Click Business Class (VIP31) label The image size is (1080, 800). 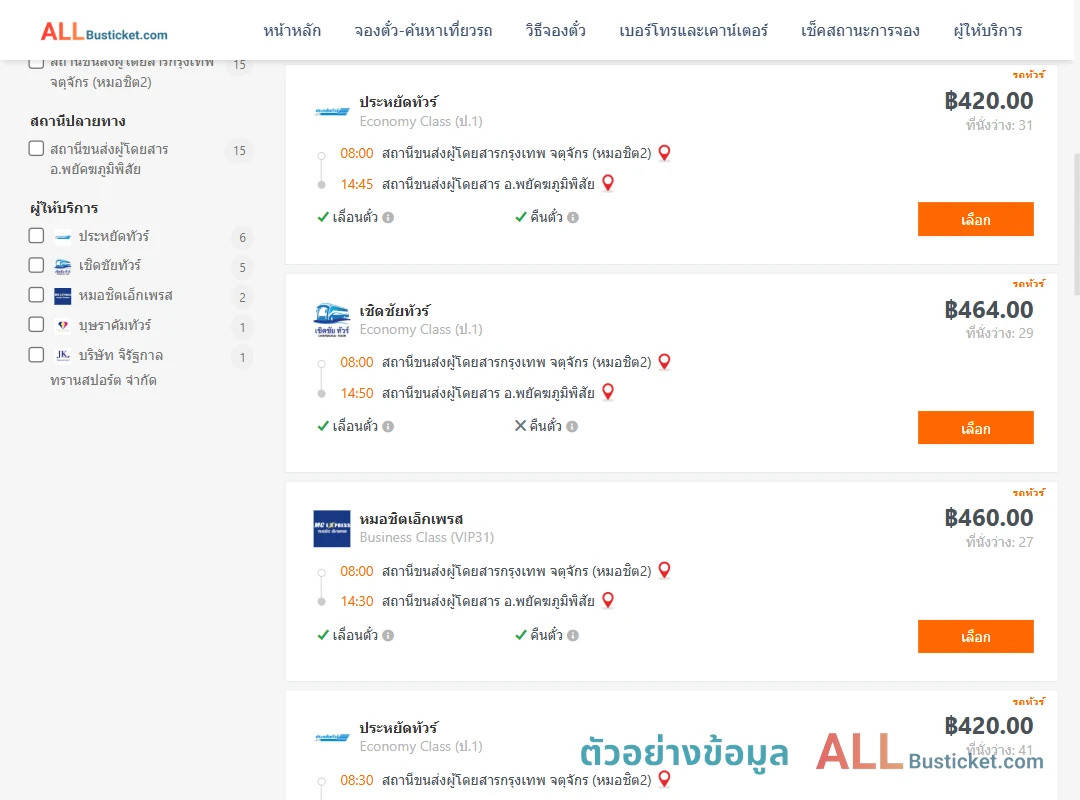(x=426, y=537)
